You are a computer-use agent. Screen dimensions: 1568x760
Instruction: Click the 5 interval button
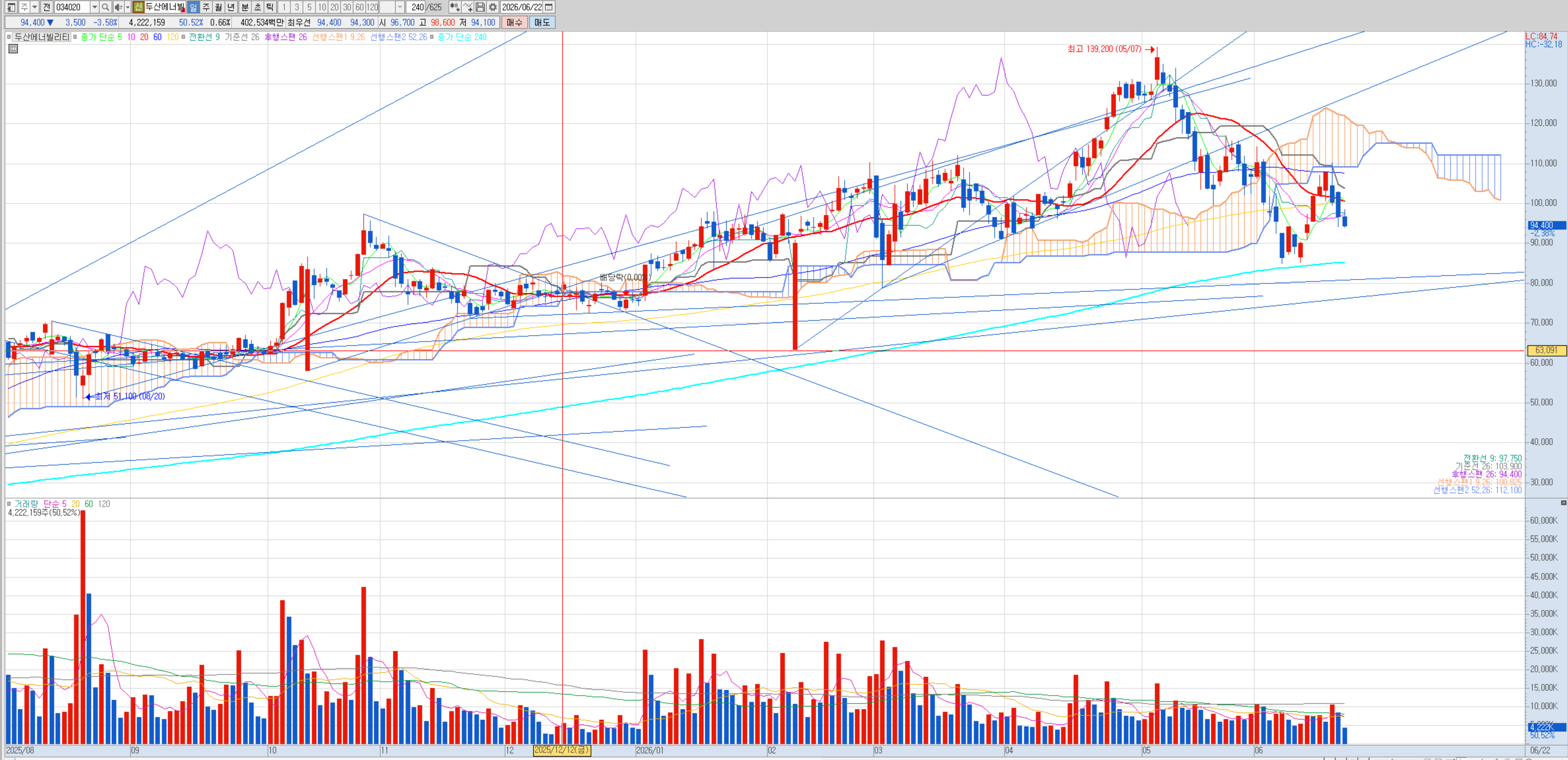pos(309,7)
